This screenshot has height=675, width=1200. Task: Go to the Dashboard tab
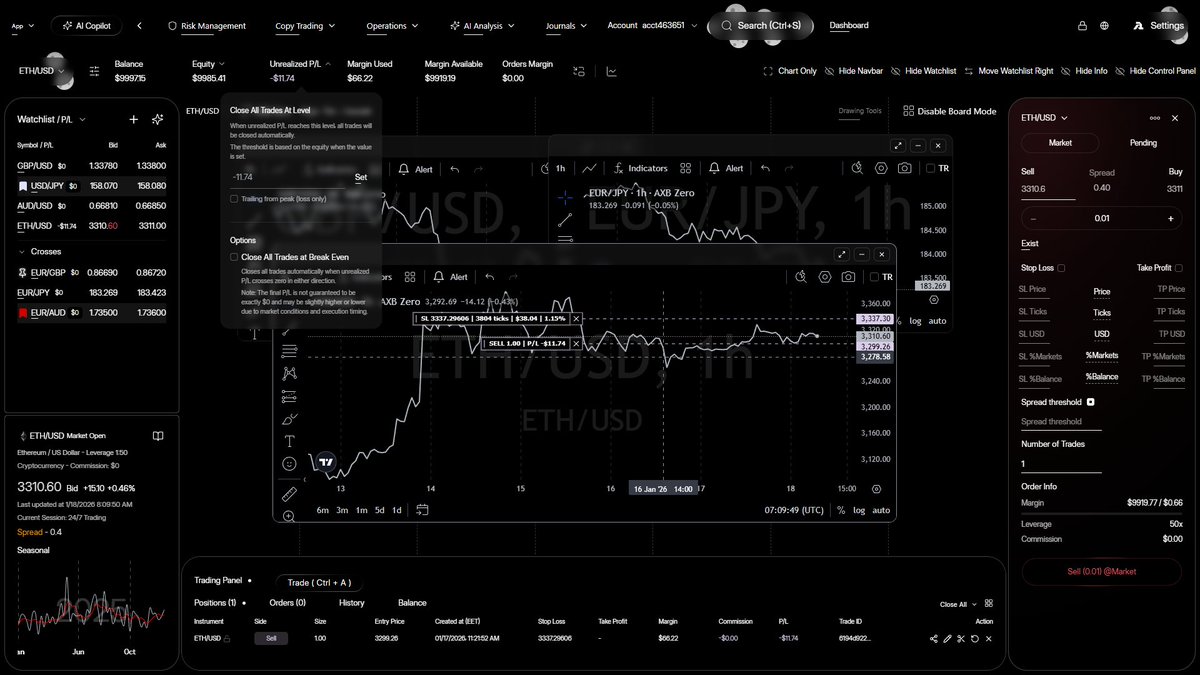tap(849, 26)
